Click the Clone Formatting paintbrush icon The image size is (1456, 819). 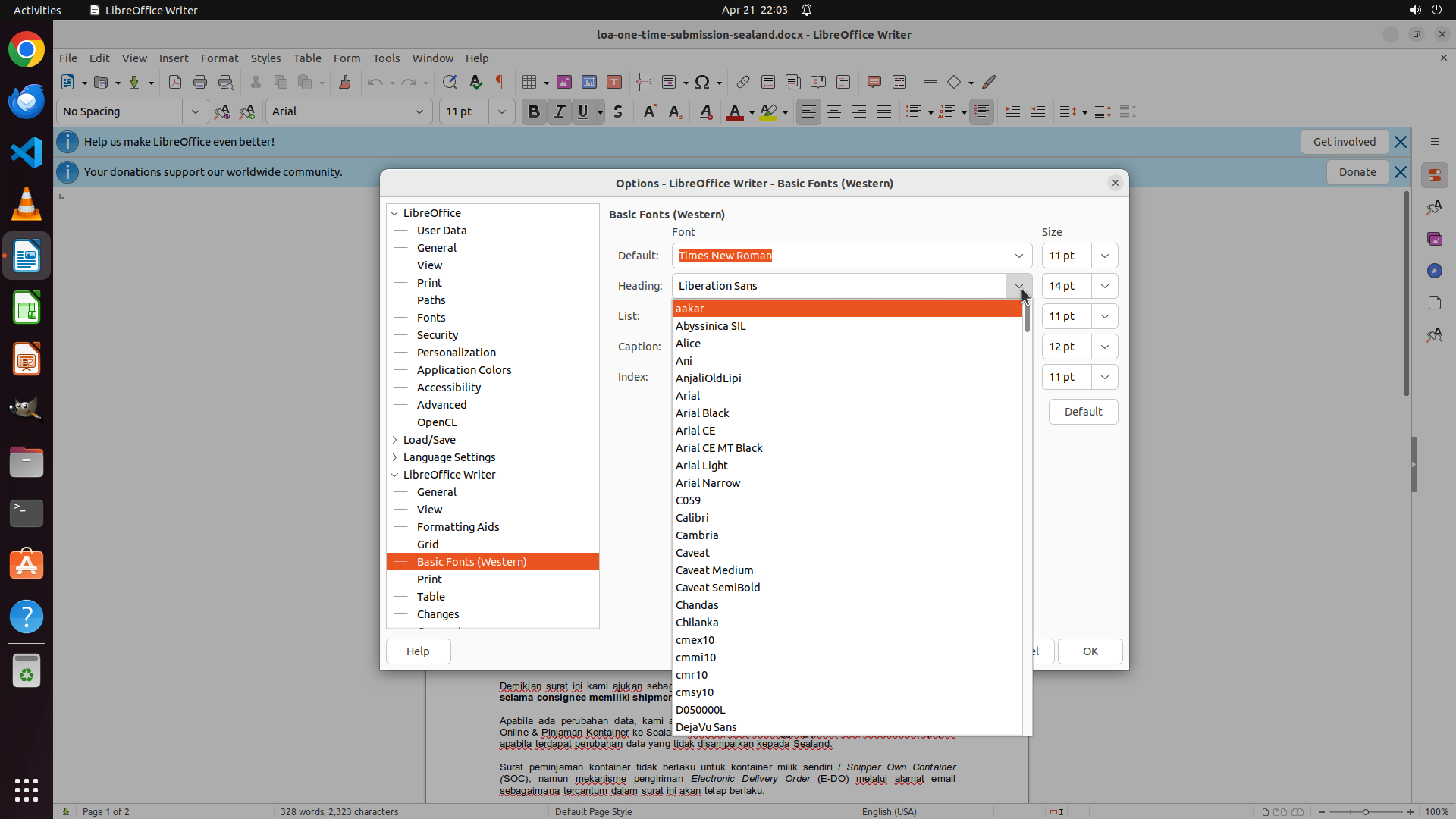[345, 82]
